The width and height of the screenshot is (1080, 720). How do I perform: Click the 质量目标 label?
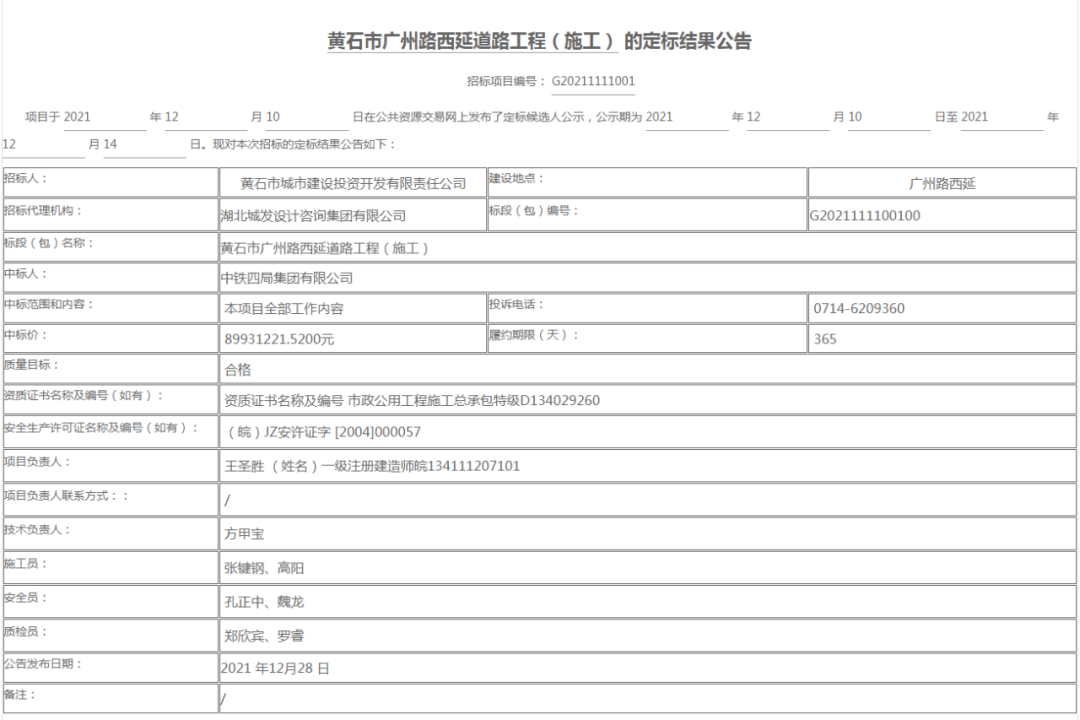[x=31, y=364]
